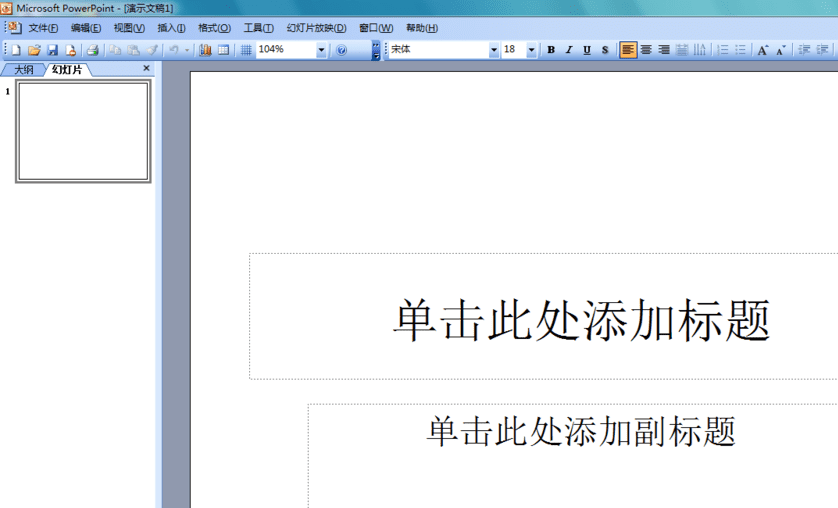838x508 pixels.
Task: Click the increase indent icon
Action: click(x=822, y=50)
